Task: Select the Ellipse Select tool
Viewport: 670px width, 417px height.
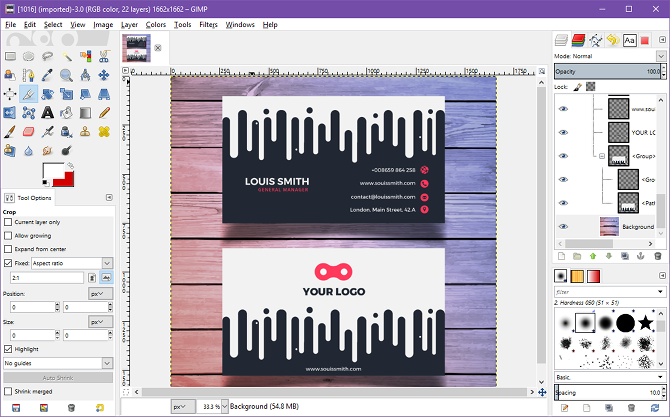Action: (x=29, y=56)
